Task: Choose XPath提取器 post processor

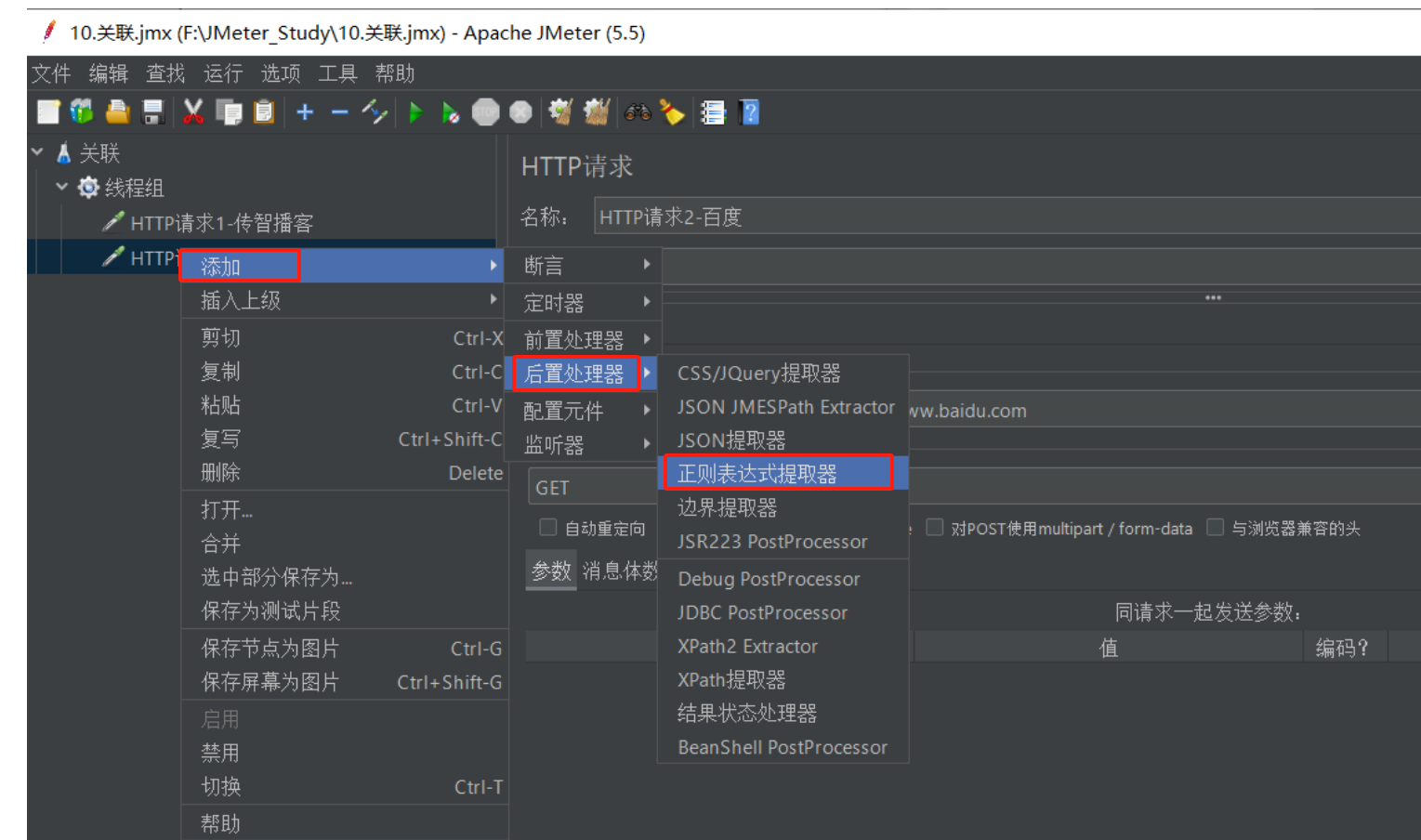Action: 783,679
